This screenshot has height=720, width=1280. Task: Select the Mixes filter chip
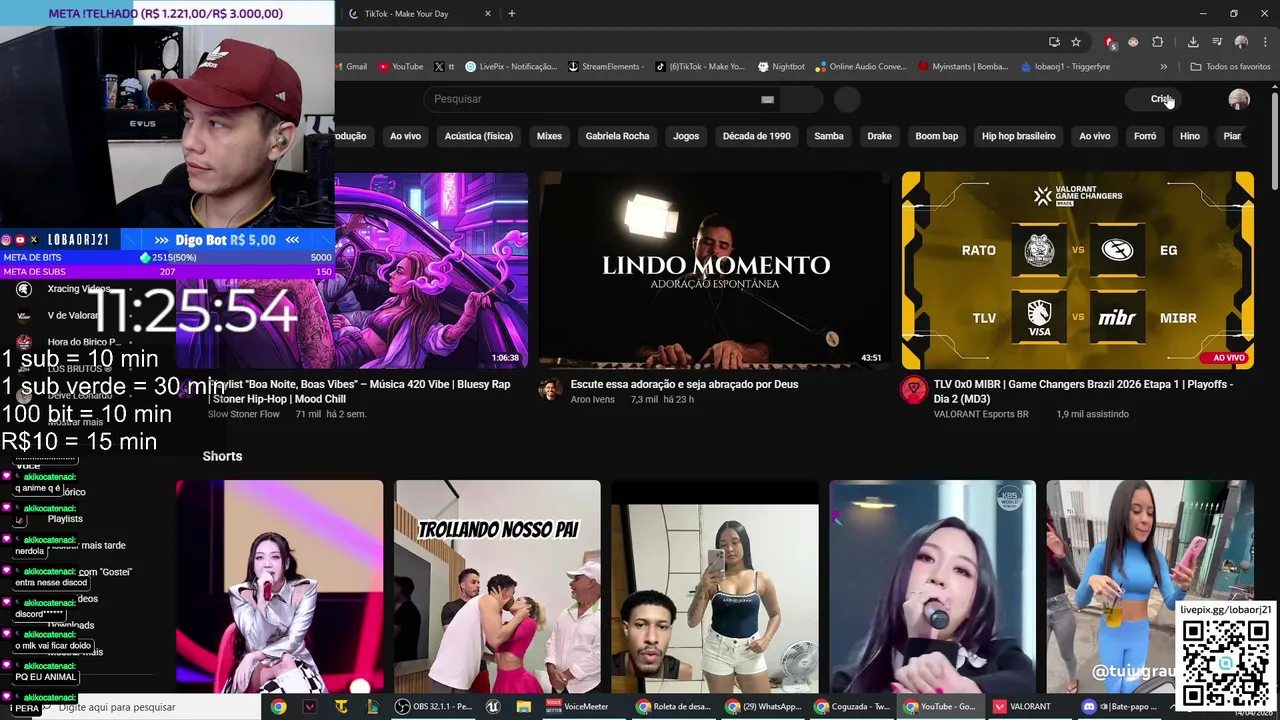tap(549, 136)
